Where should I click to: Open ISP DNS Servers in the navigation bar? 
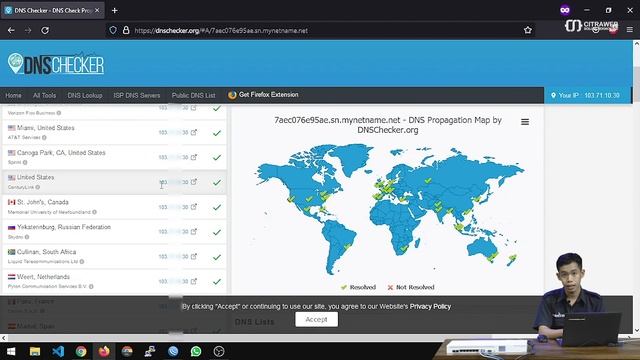tap(136, 95)
